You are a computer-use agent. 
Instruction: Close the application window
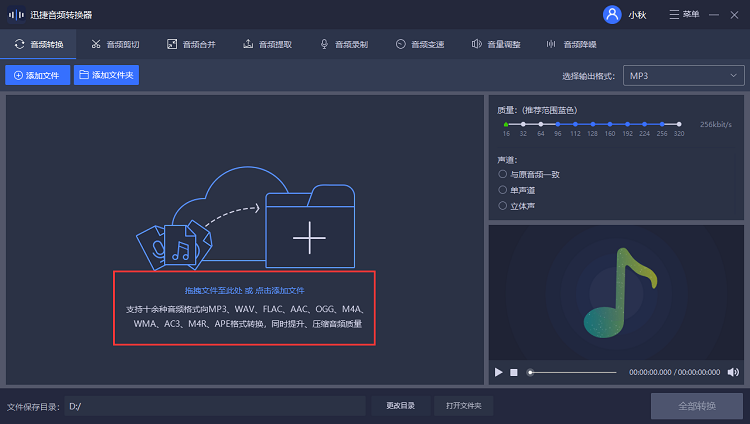(x=734, y=15)
